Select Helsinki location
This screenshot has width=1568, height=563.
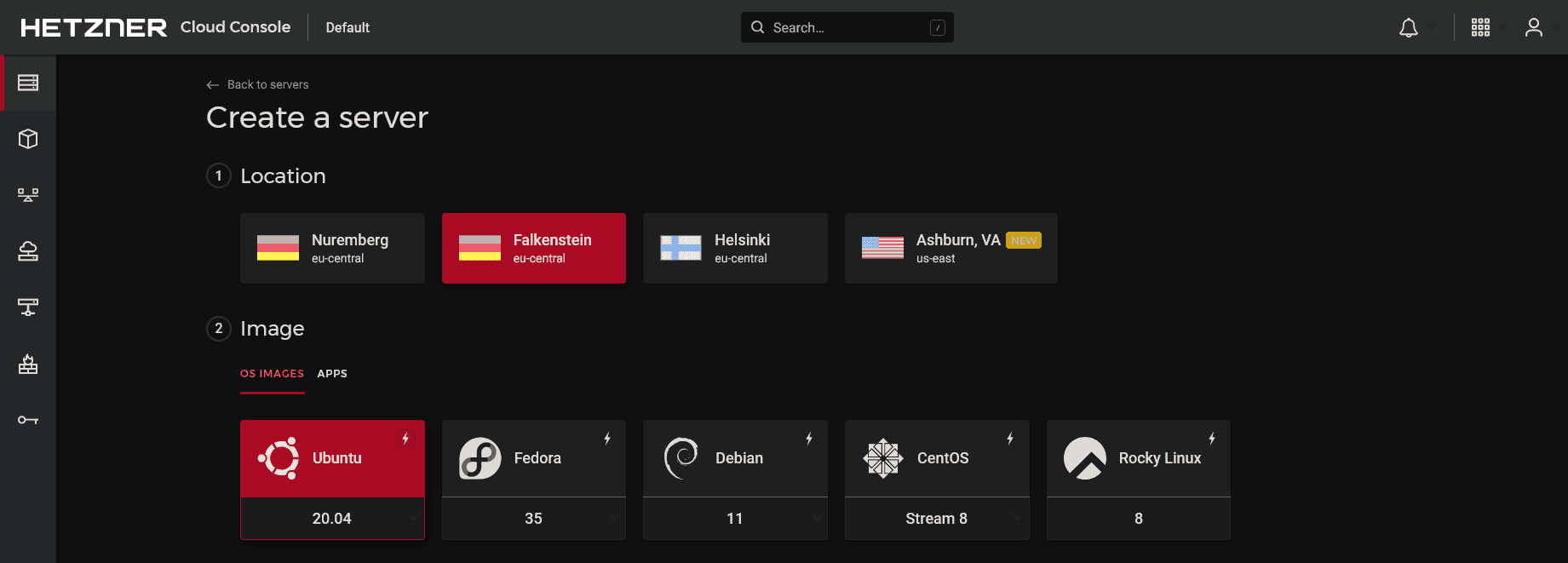(x=735, y=248)
